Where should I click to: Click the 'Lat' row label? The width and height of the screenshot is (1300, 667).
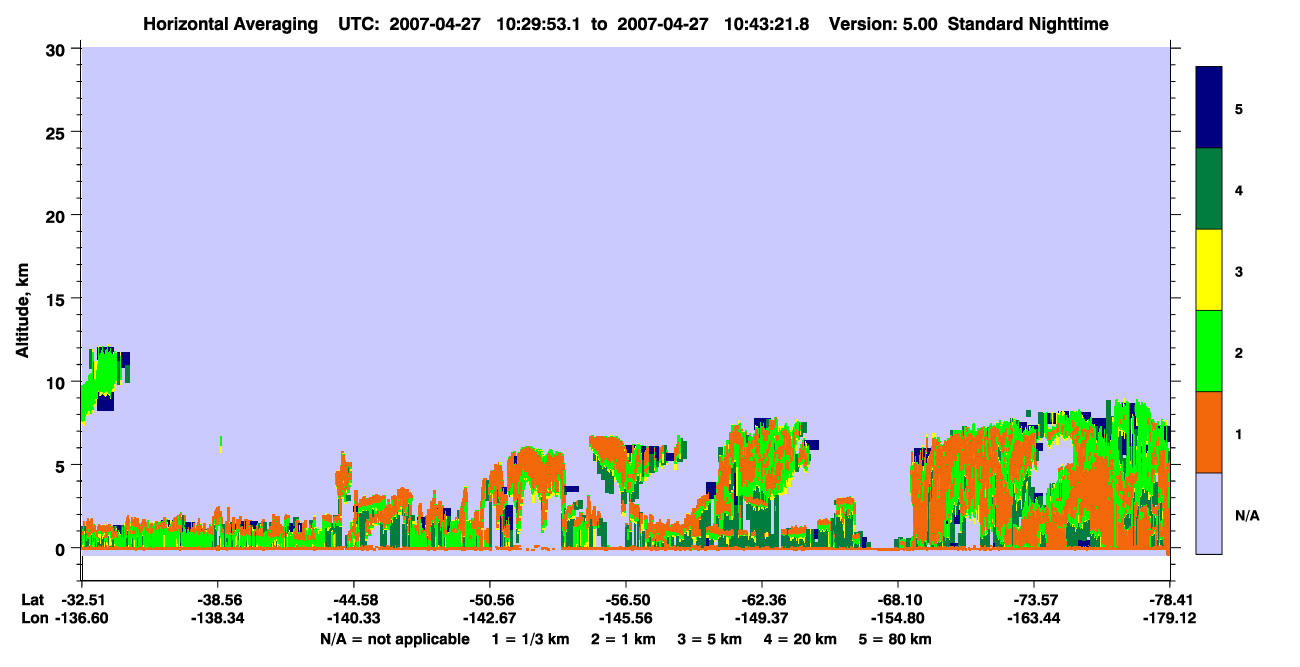32,600
